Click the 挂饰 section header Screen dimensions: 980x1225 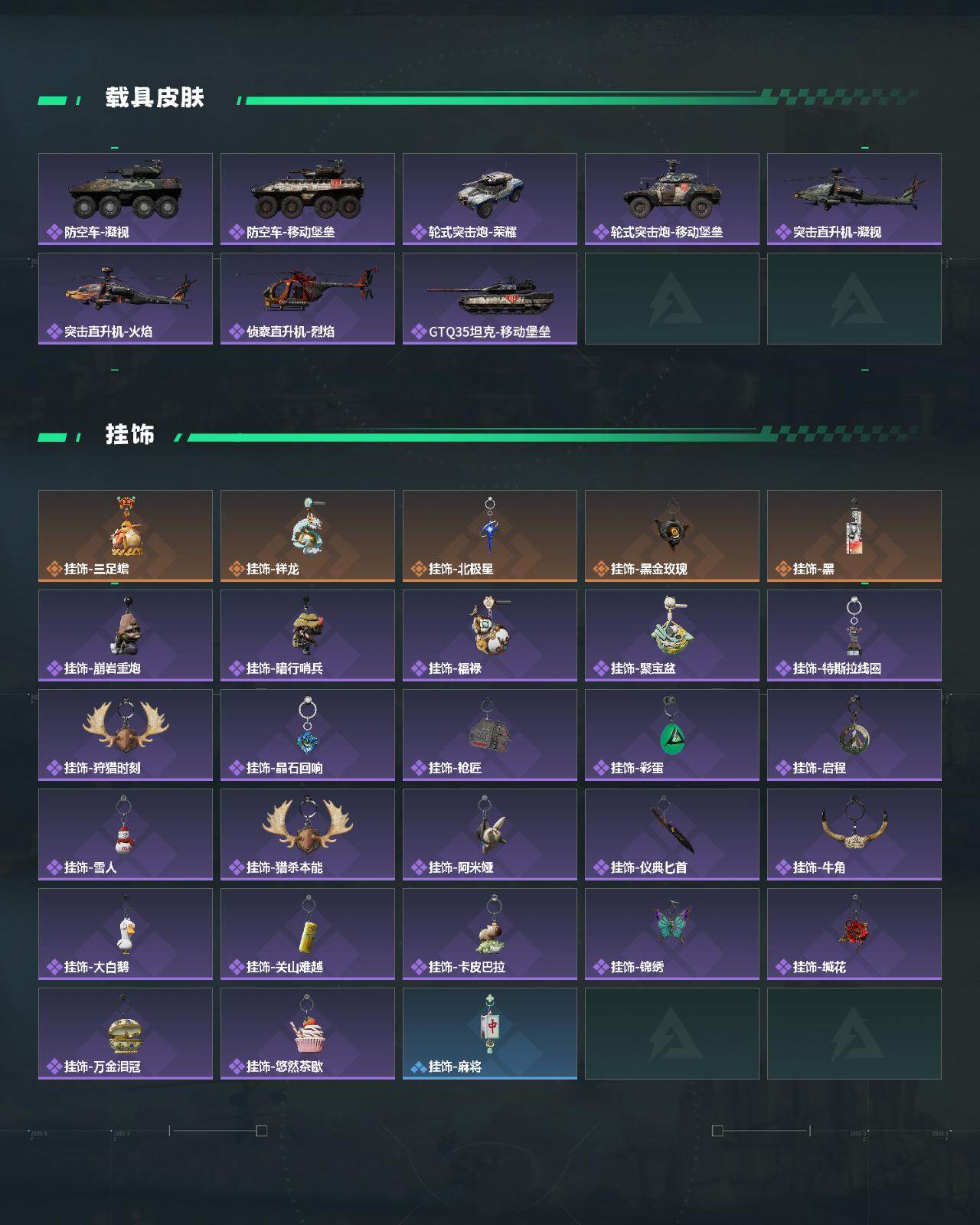pos(130,435)
